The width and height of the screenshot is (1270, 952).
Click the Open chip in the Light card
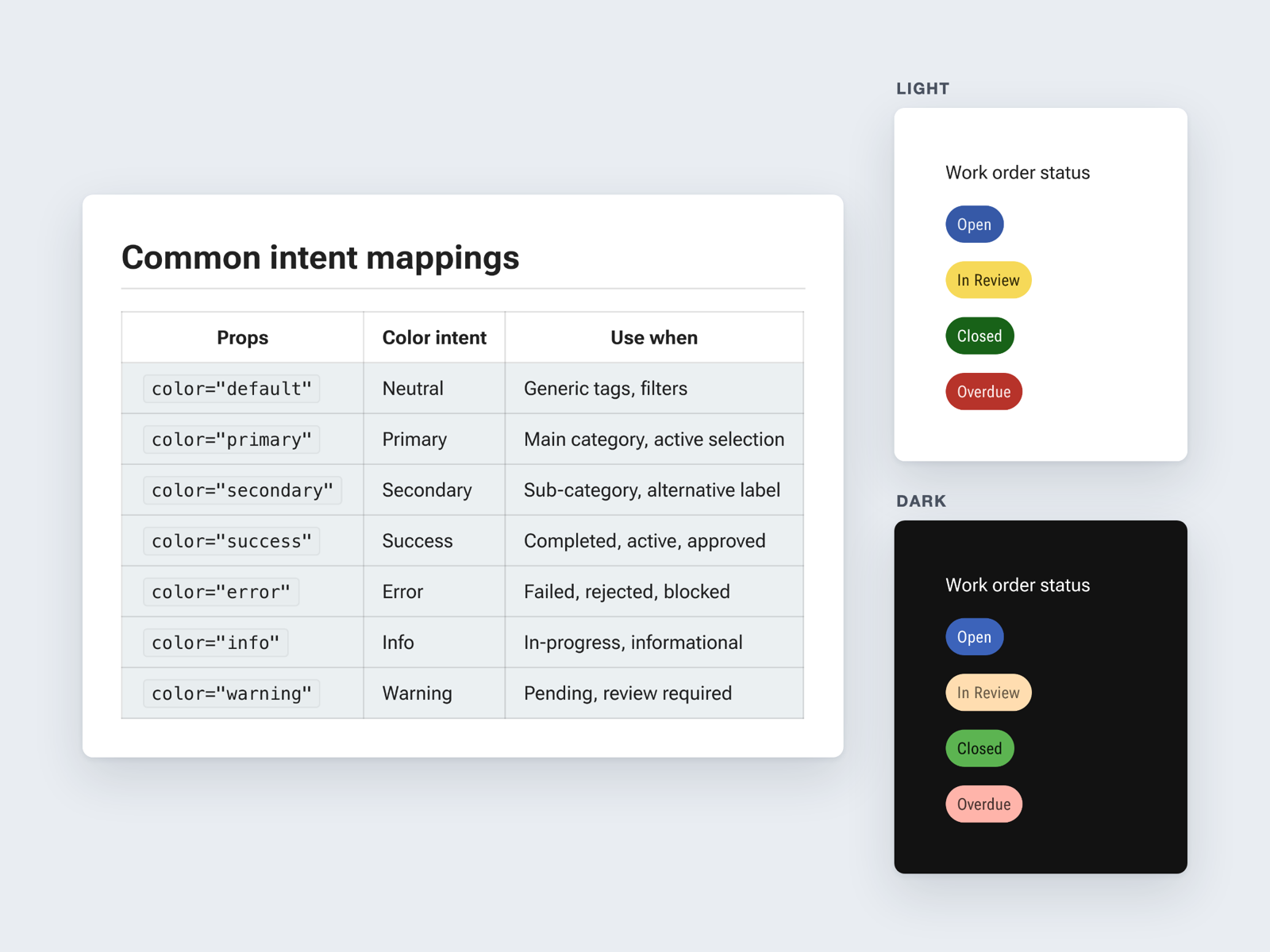(974, 225)
